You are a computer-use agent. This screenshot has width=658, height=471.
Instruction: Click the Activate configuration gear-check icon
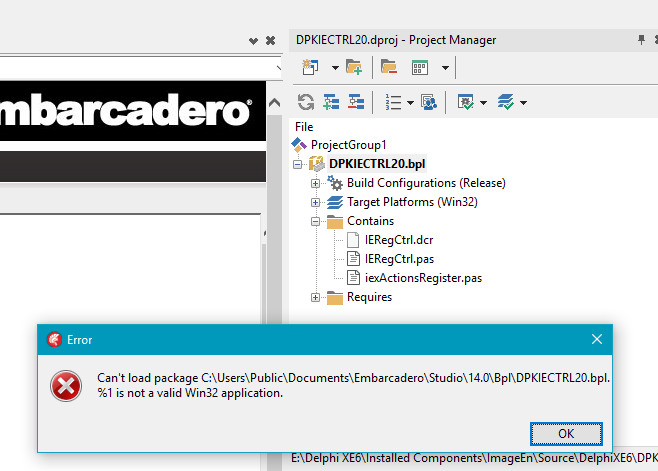pos(466,102)
